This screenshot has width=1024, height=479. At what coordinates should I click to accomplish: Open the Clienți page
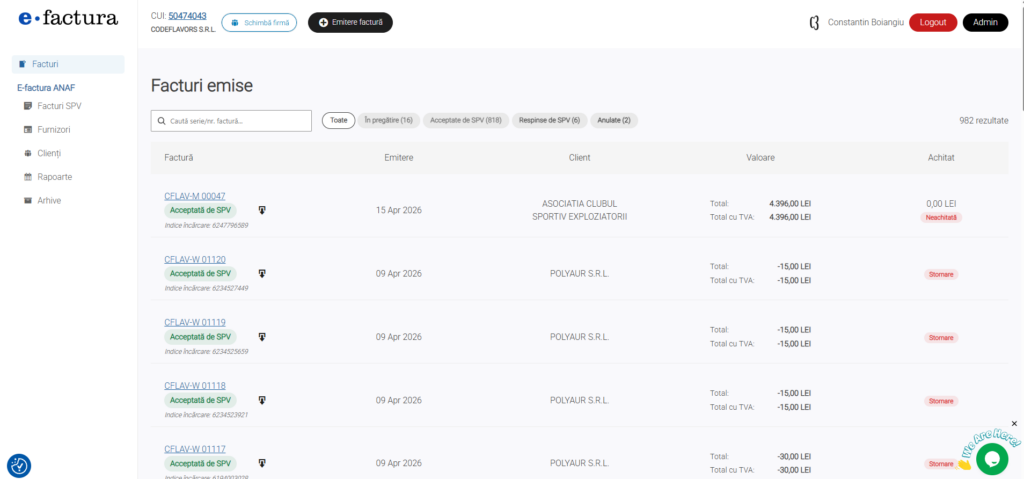click(49, 153)
